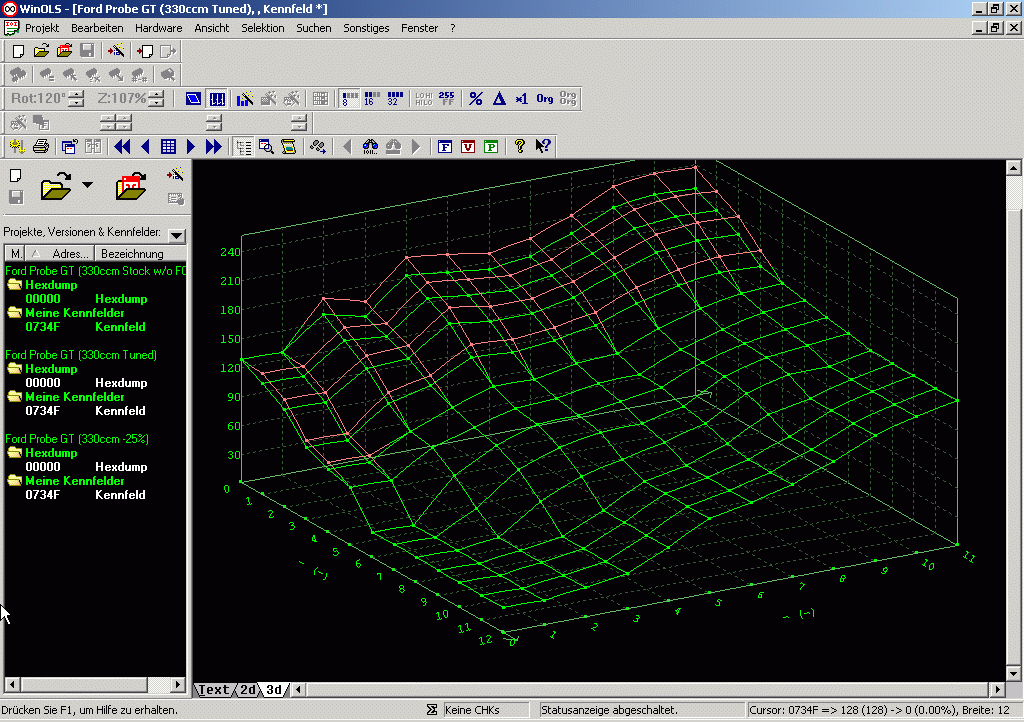Click the percent display icon

coord(476,99)
